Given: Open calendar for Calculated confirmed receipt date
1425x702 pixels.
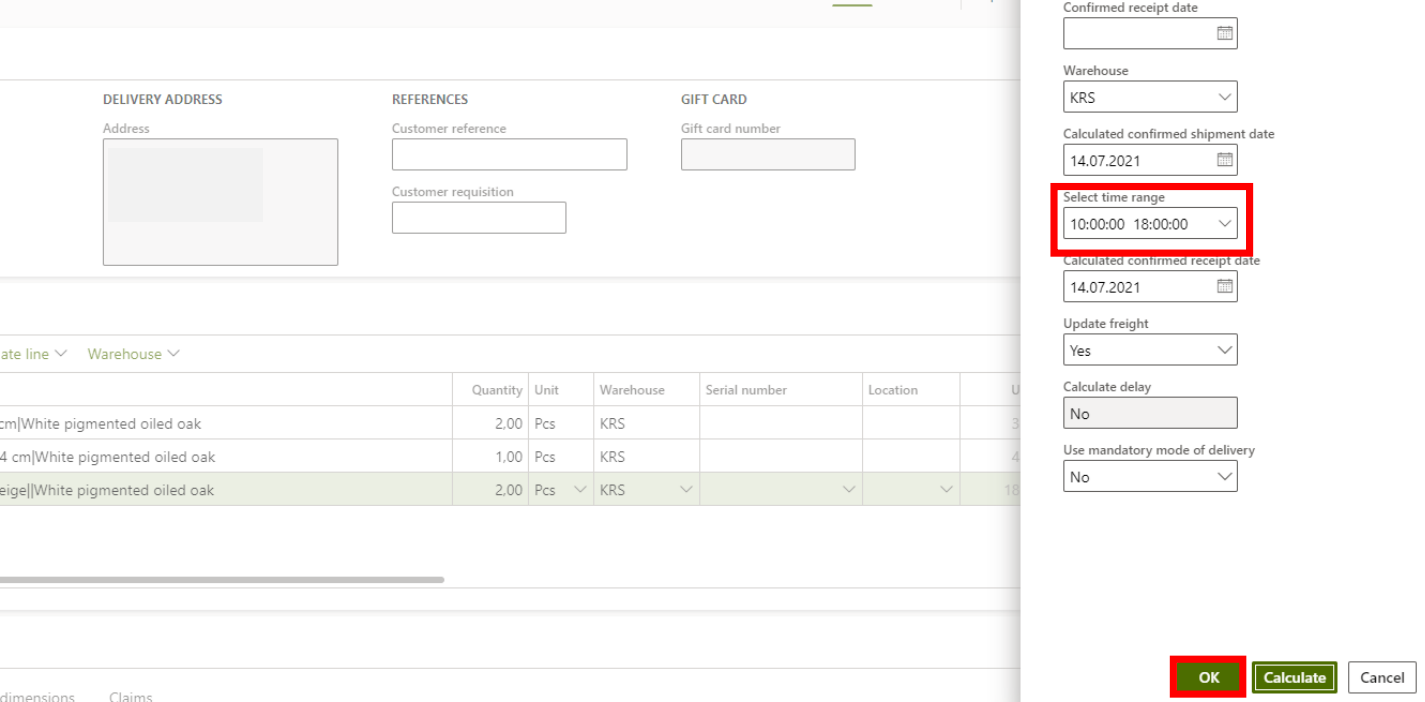Looking at the screenshot, I should click(1224, 287).
